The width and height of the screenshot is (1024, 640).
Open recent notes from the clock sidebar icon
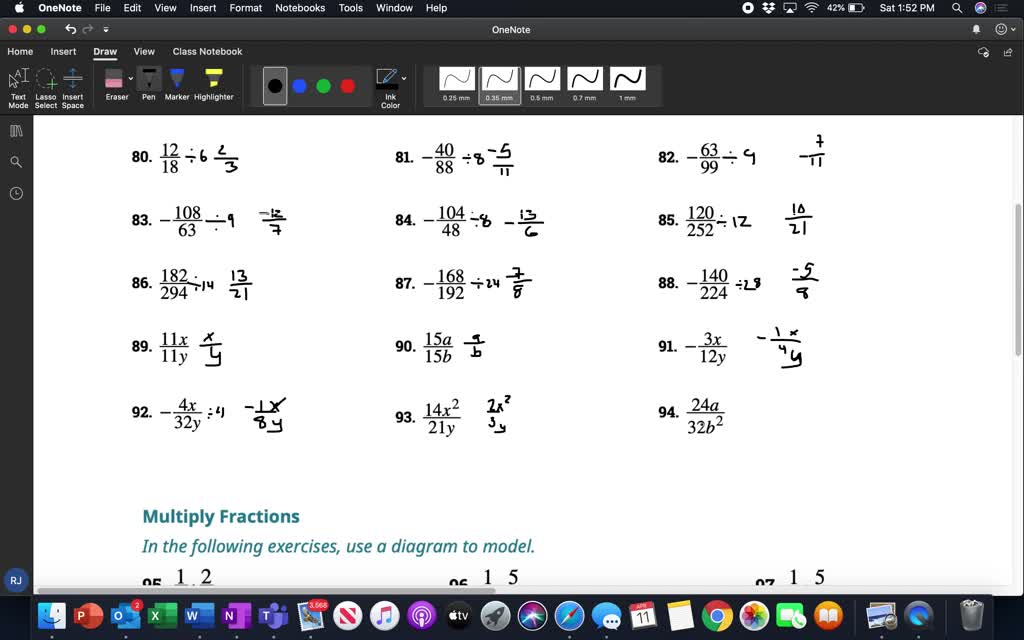(15, 193)
